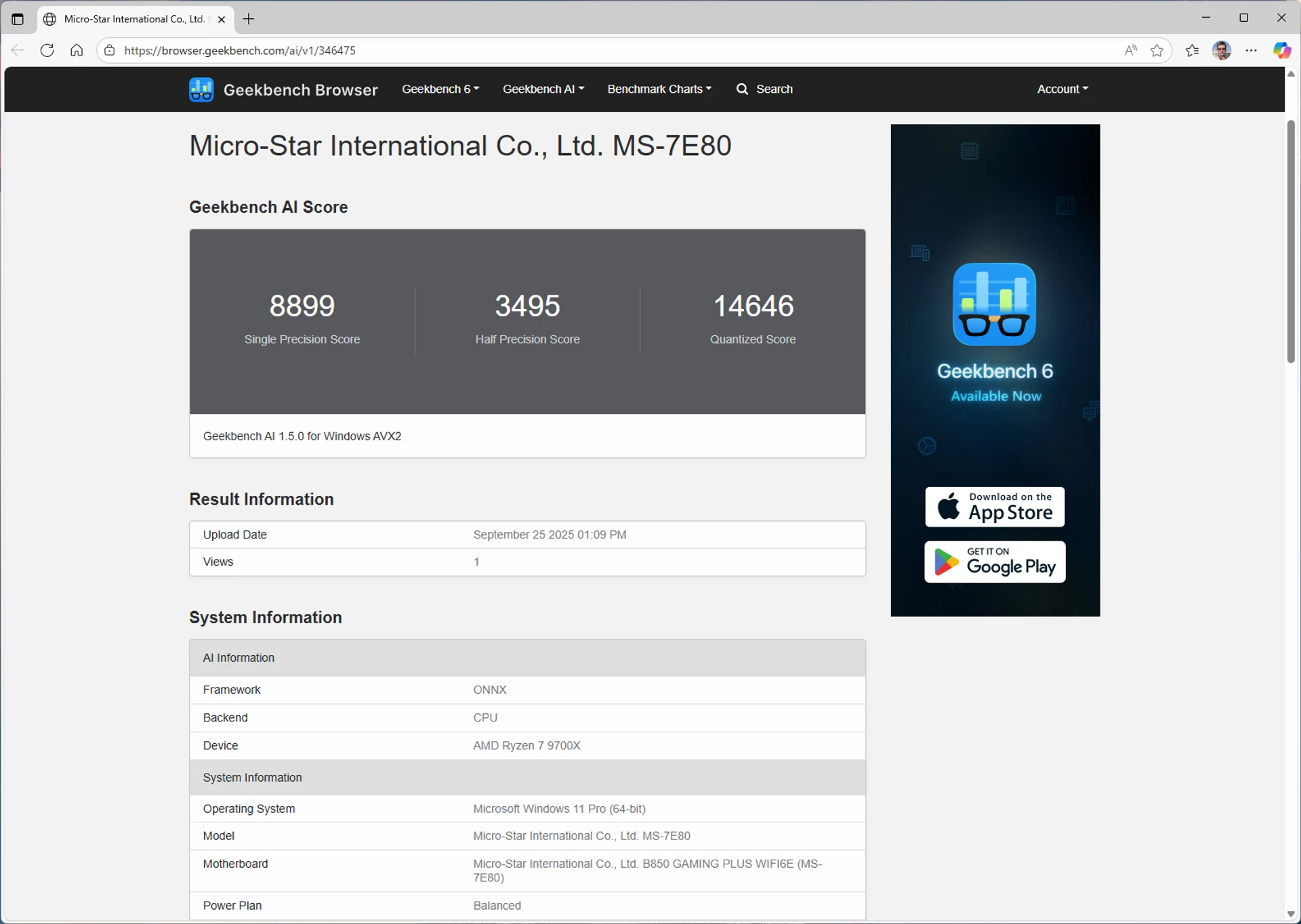Click Download on the App Store badge

pos(995,507)
